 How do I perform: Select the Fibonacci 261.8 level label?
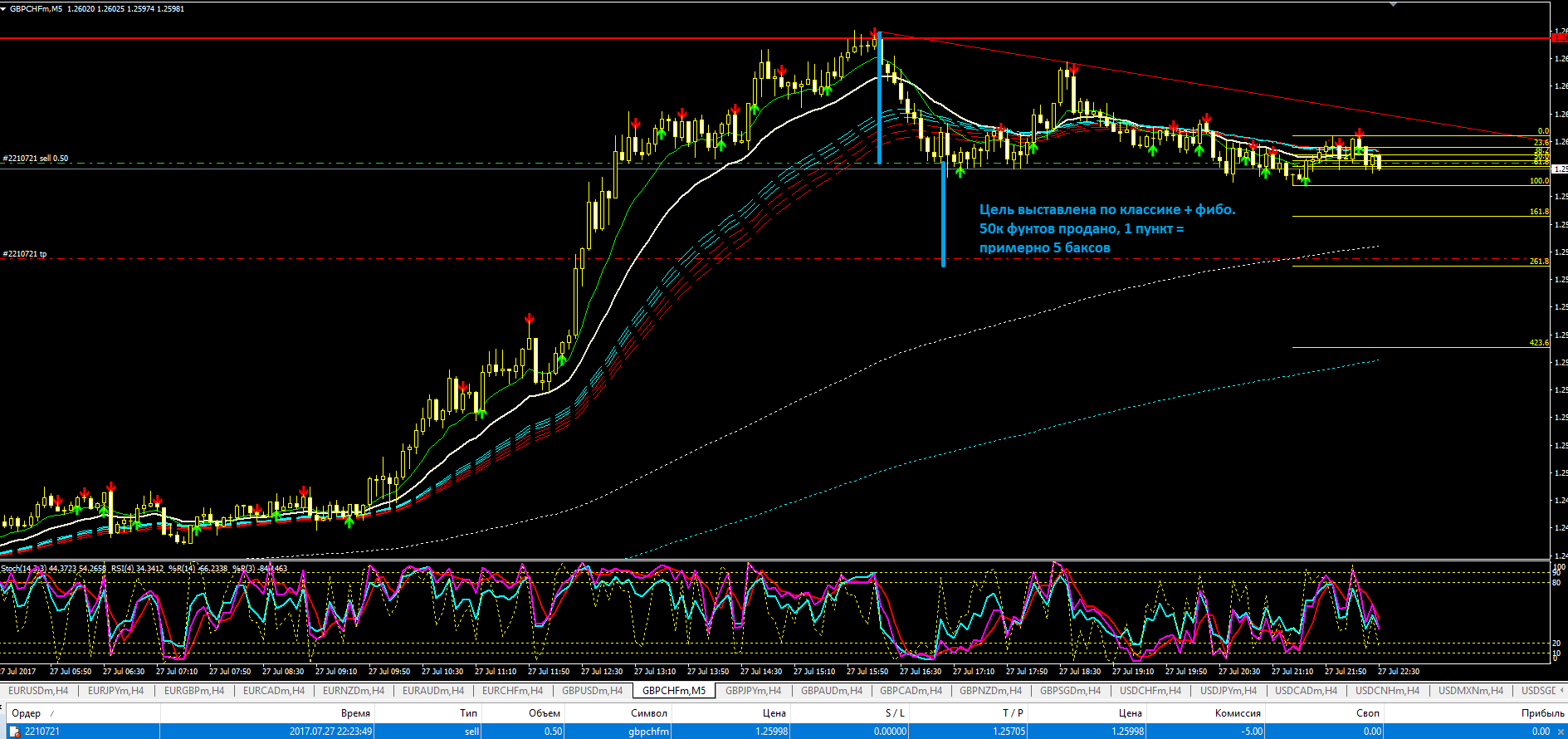1539,262
